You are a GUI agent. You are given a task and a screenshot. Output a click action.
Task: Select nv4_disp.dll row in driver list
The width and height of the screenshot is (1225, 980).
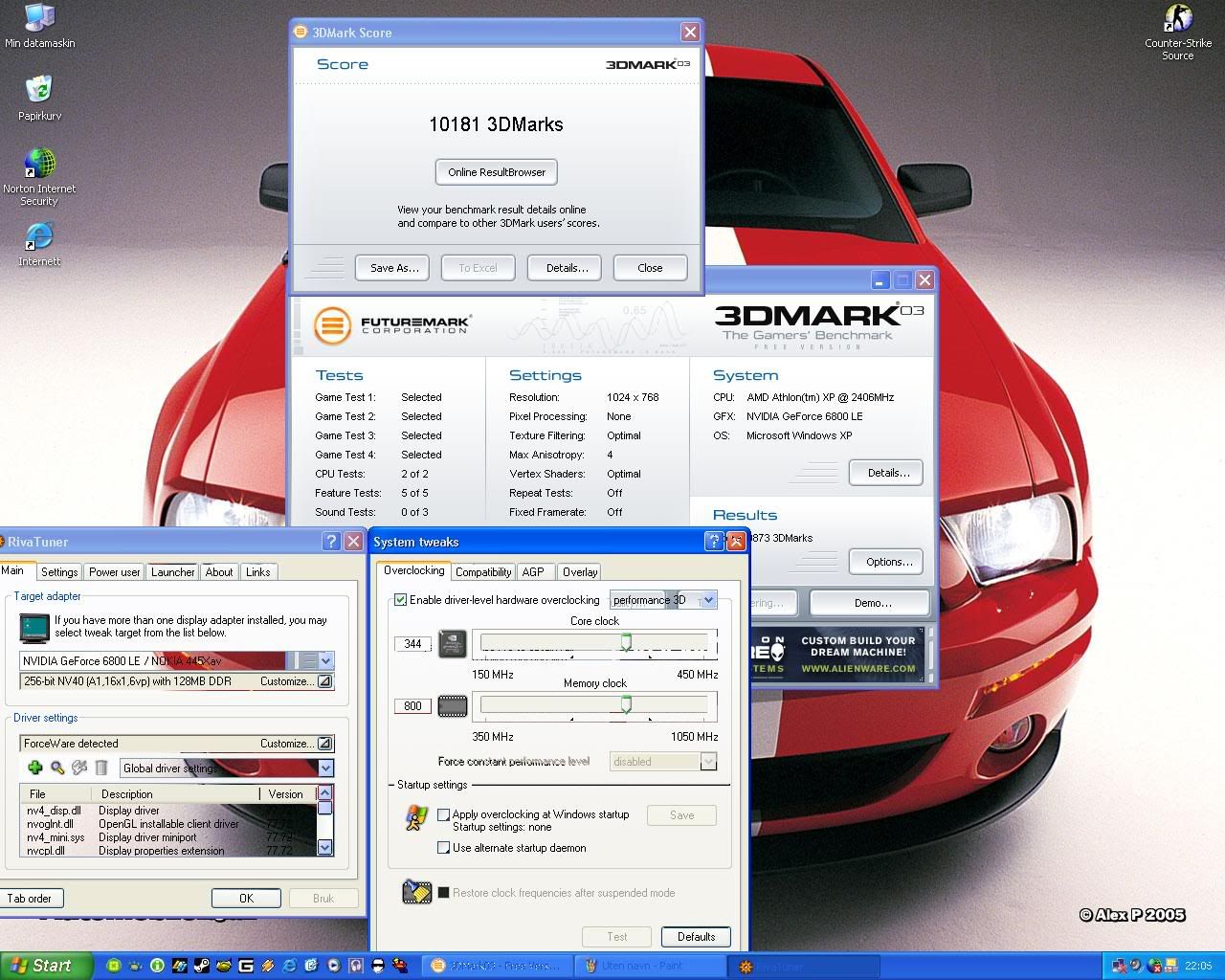click(167, 811)
